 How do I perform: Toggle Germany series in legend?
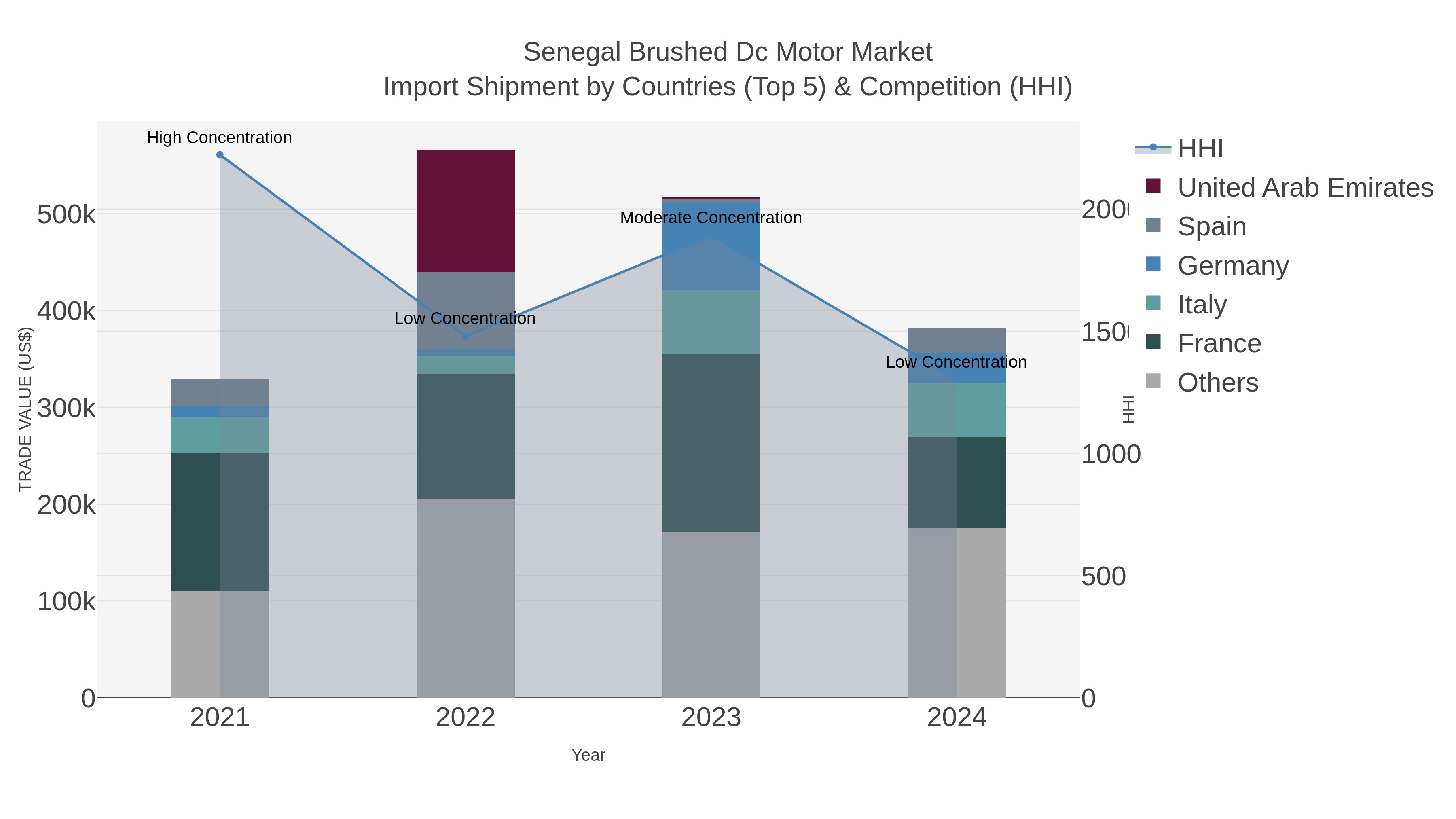point(1217,265)
